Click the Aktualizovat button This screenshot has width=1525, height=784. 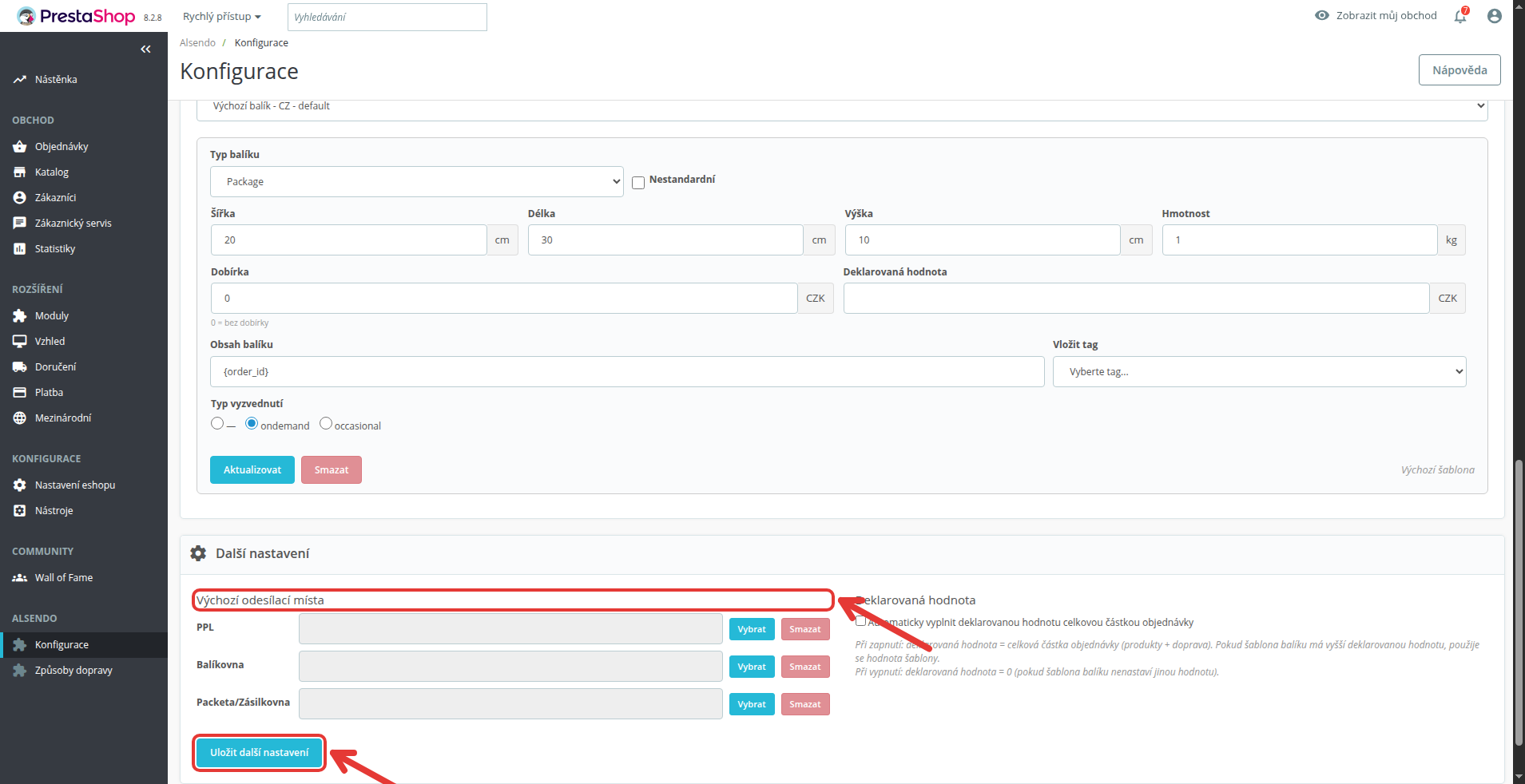click(x=252, y=470)
